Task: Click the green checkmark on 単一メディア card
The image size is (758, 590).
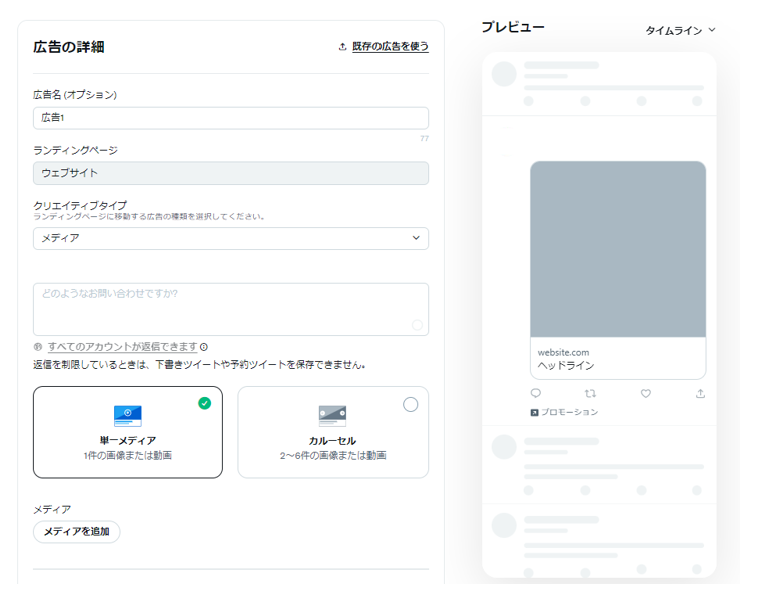Action: pos(204,403)
